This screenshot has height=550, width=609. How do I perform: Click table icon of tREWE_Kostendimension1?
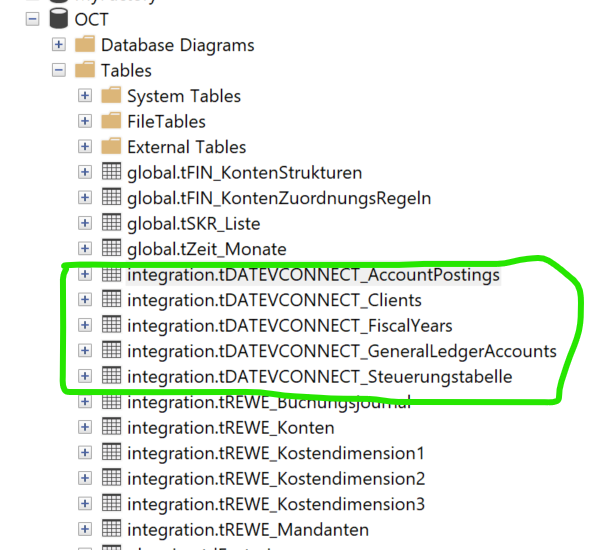tap(111, 452)
